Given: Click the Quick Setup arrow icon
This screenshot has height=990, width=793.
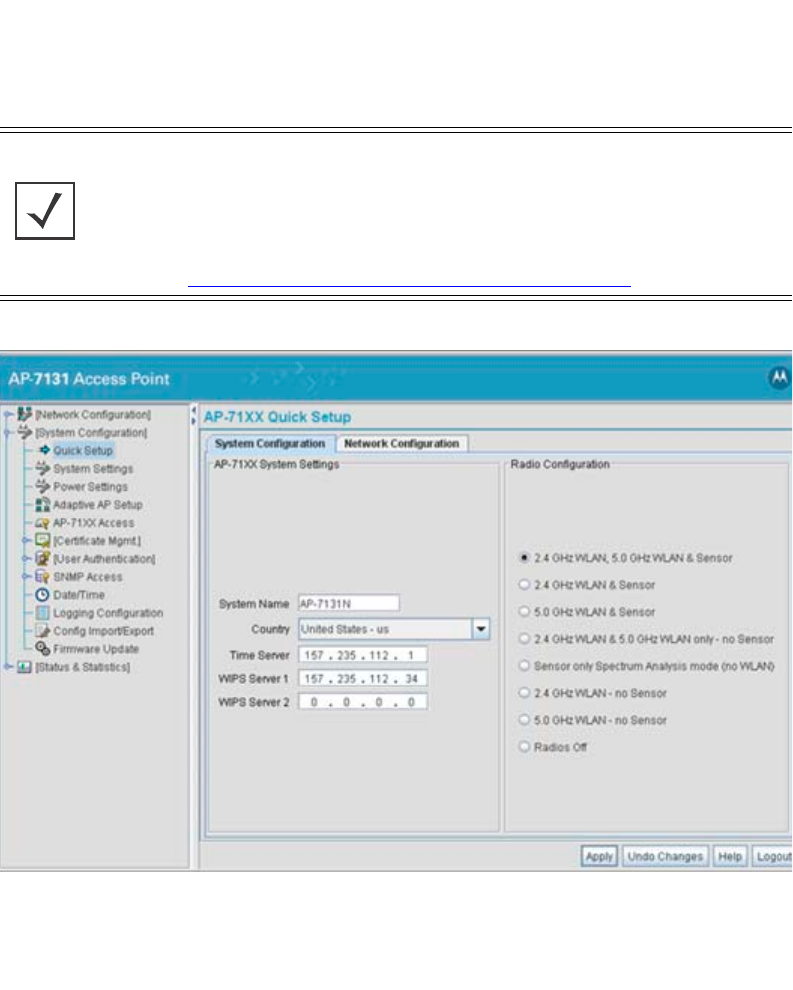Looking at the screenshot, I should coord(44,450).
